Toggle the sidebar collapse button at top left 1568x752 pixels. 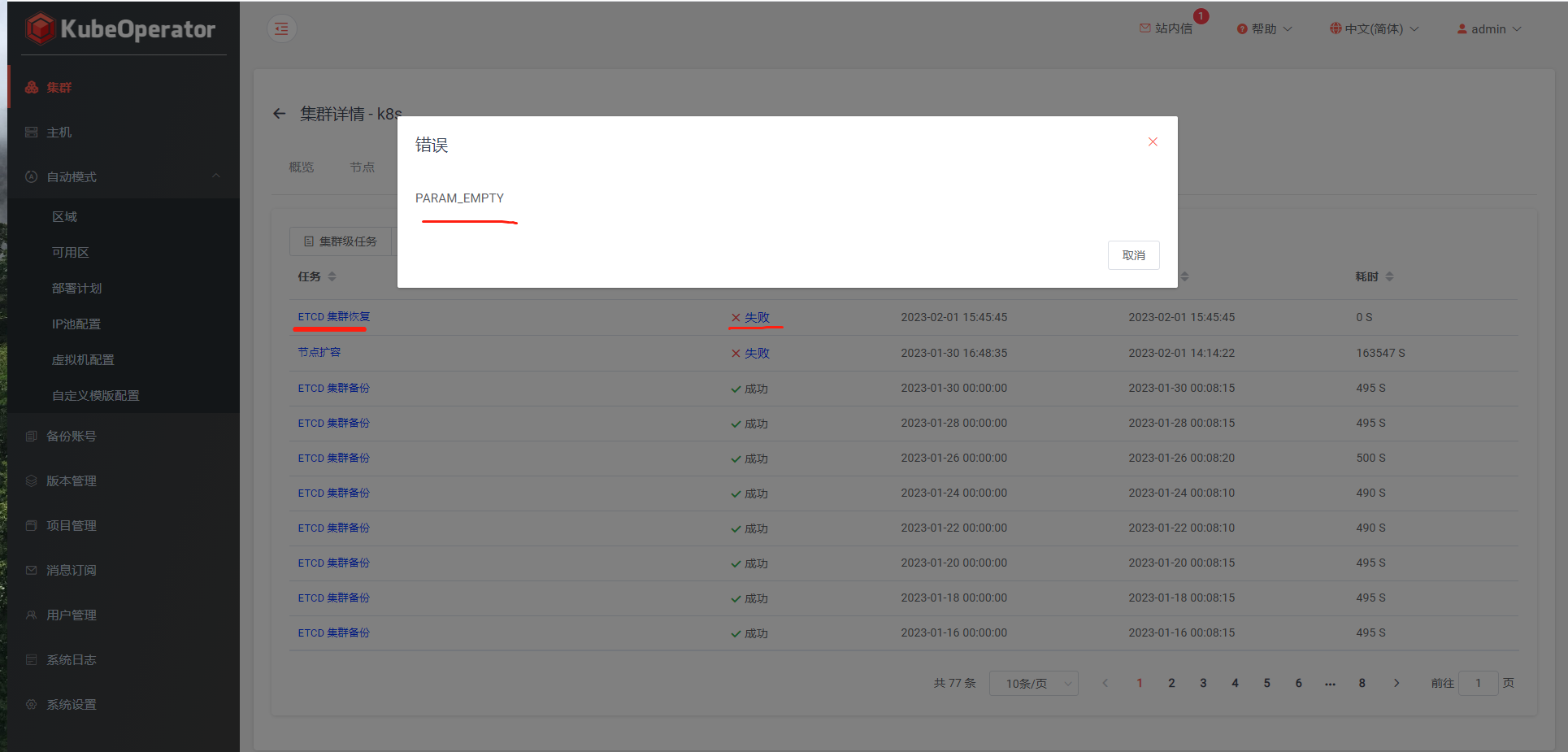click(281, 28)
